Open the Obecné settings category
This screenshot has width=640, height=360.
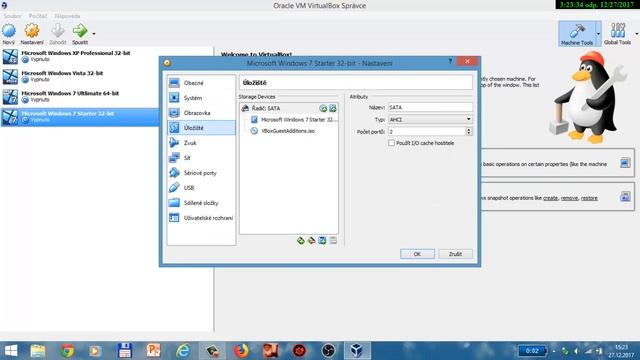point(201,83)
